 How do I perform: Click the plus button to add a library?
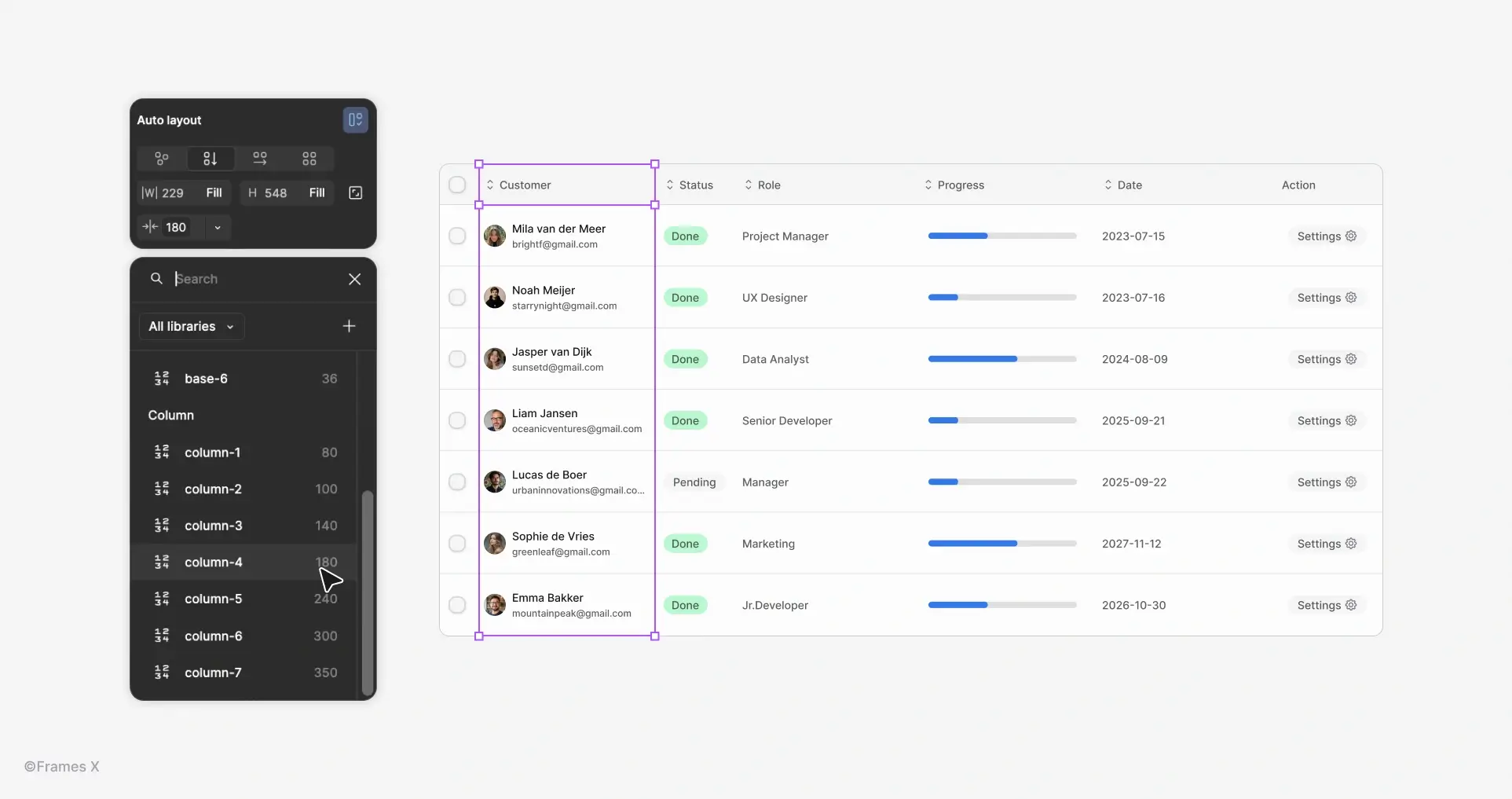(x=349, y=327)
